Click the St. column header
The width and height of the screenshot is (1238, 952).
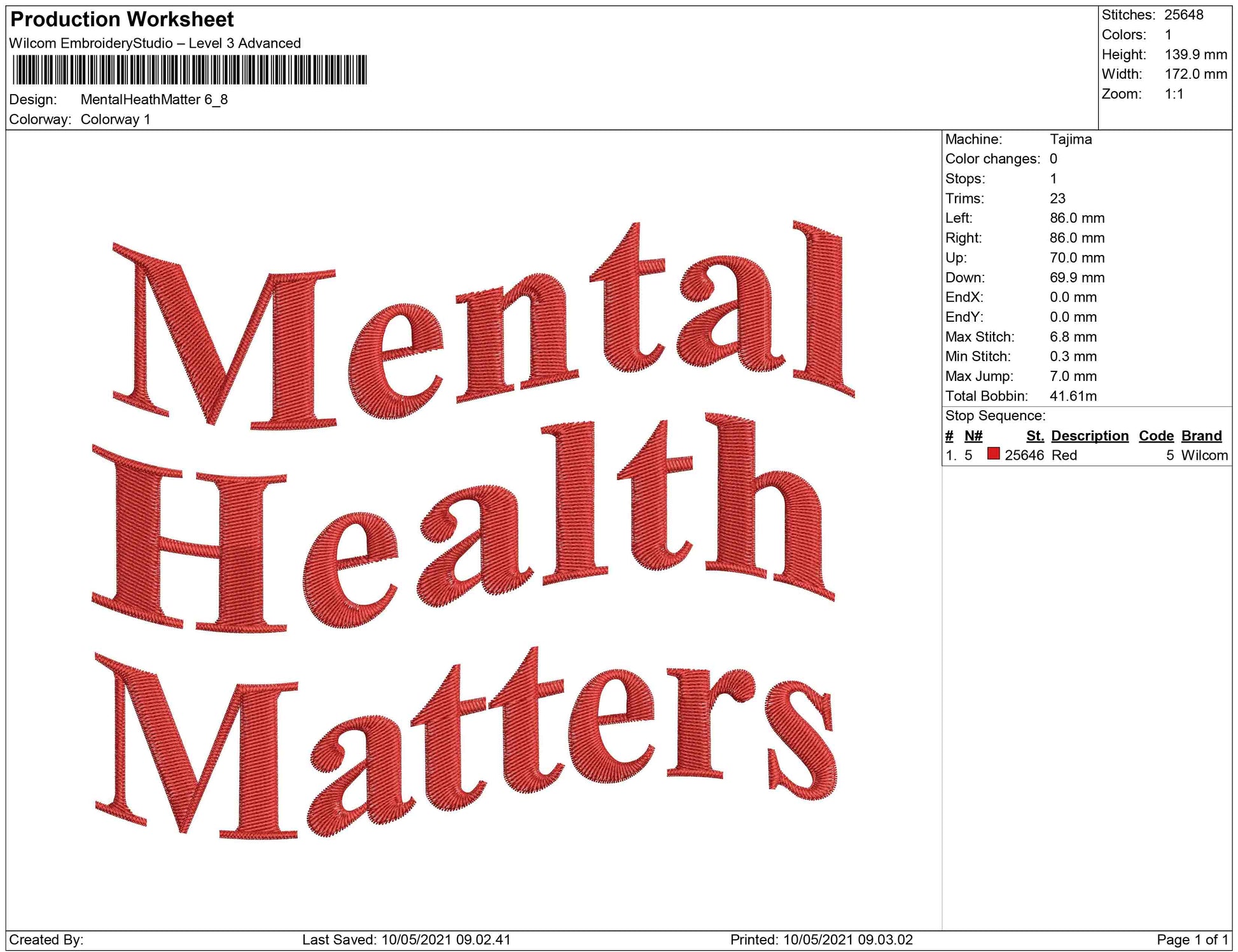point(1034,436)
